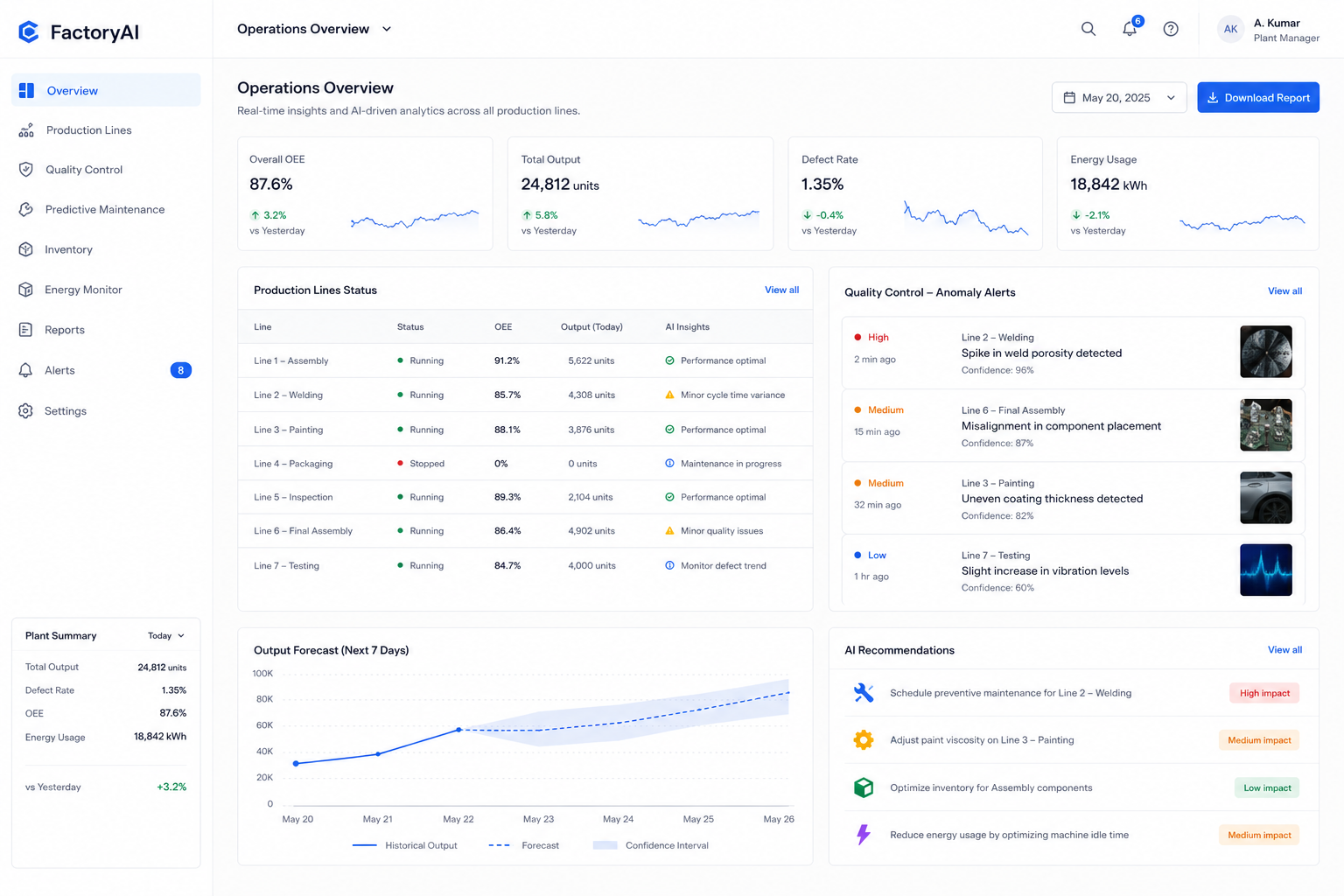Open notifications bell in the header

point(1130,29)
